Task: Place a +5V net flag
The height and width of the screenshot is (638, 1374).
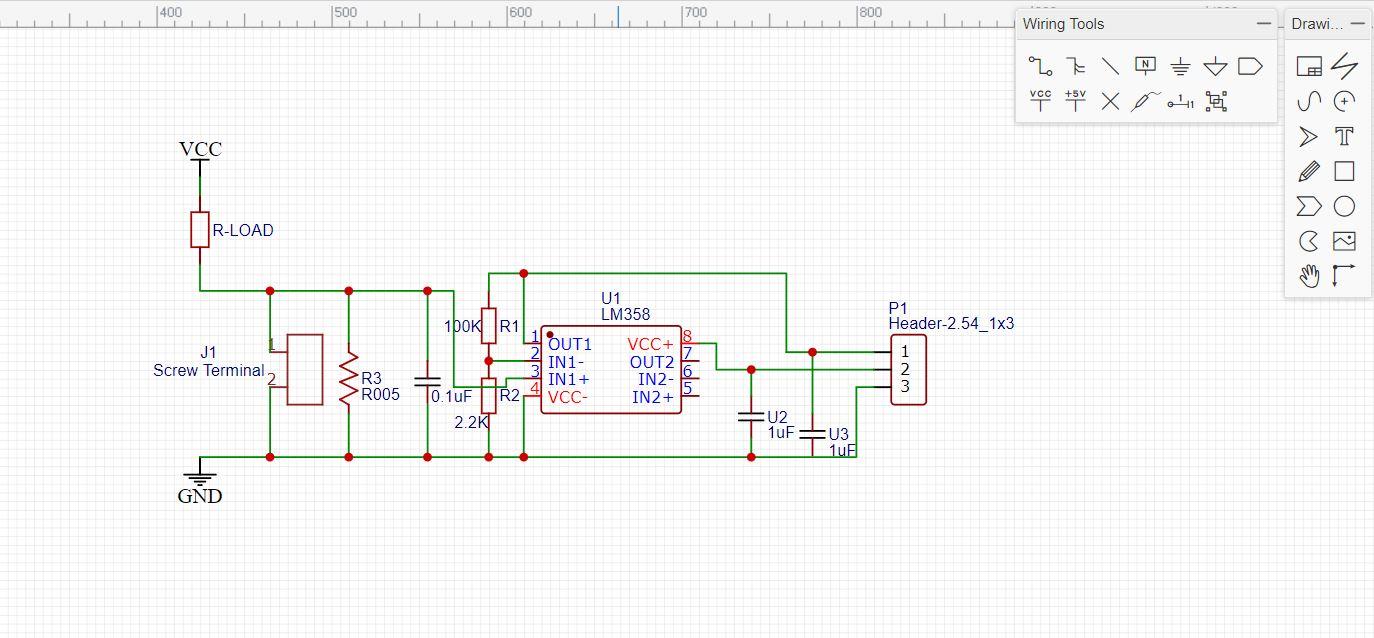Action: click(x=1075, y=100)
